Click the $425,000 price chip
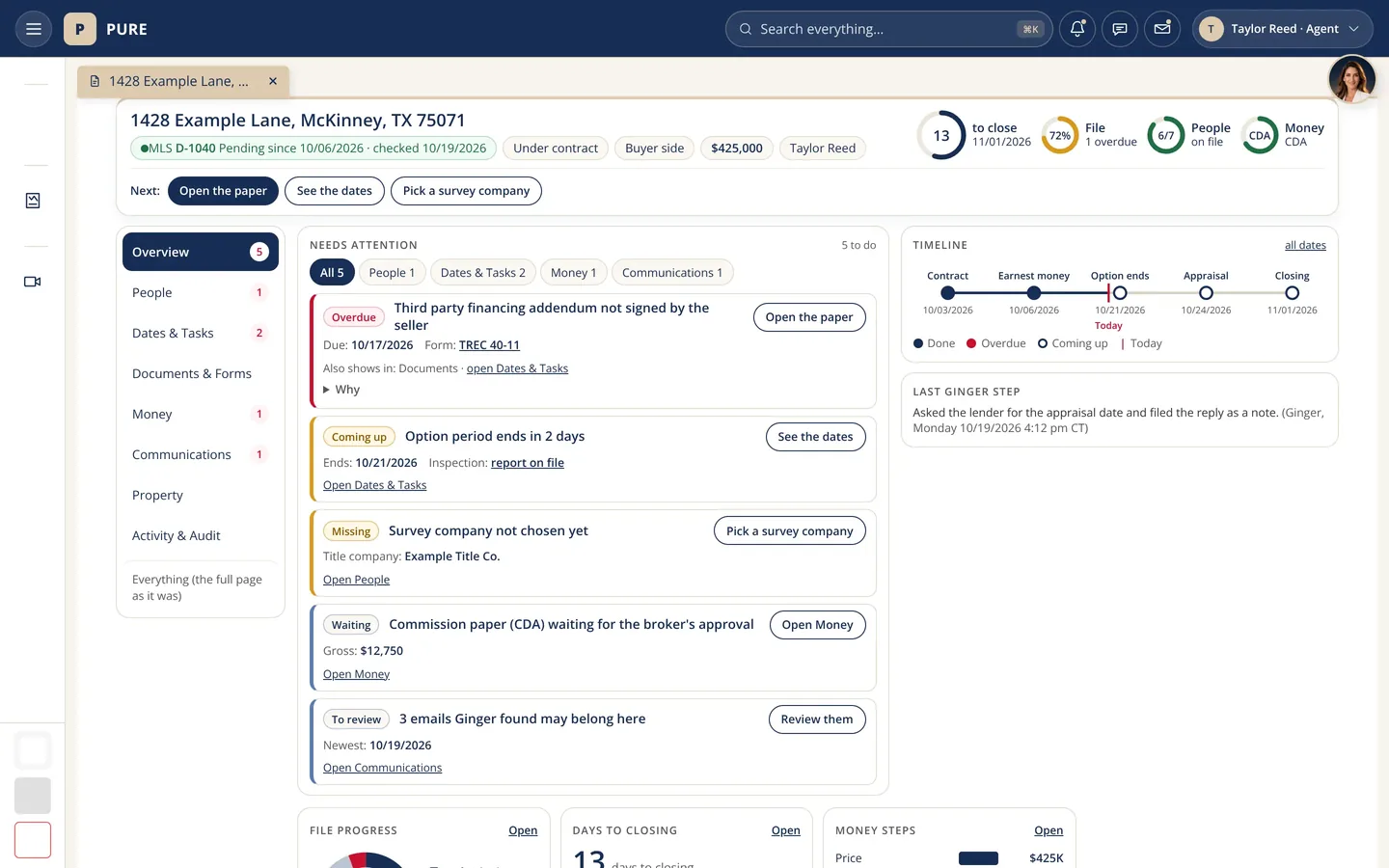Viewport: 1389px width, 868px height. click(x=737, y=149)
